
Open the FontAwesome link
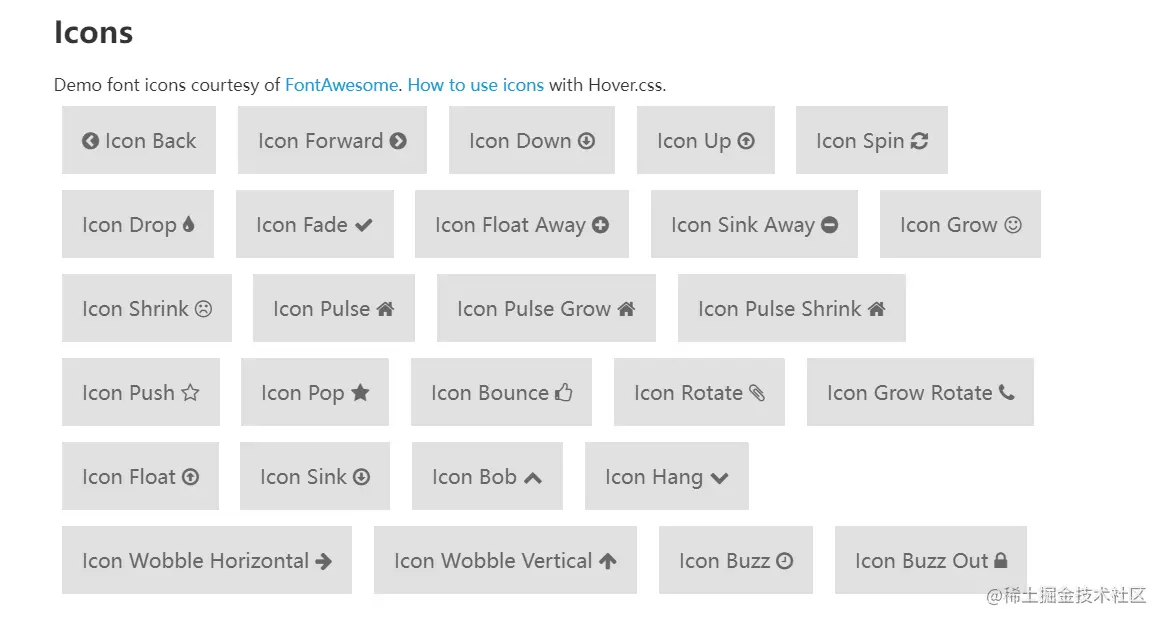(341, 85)
